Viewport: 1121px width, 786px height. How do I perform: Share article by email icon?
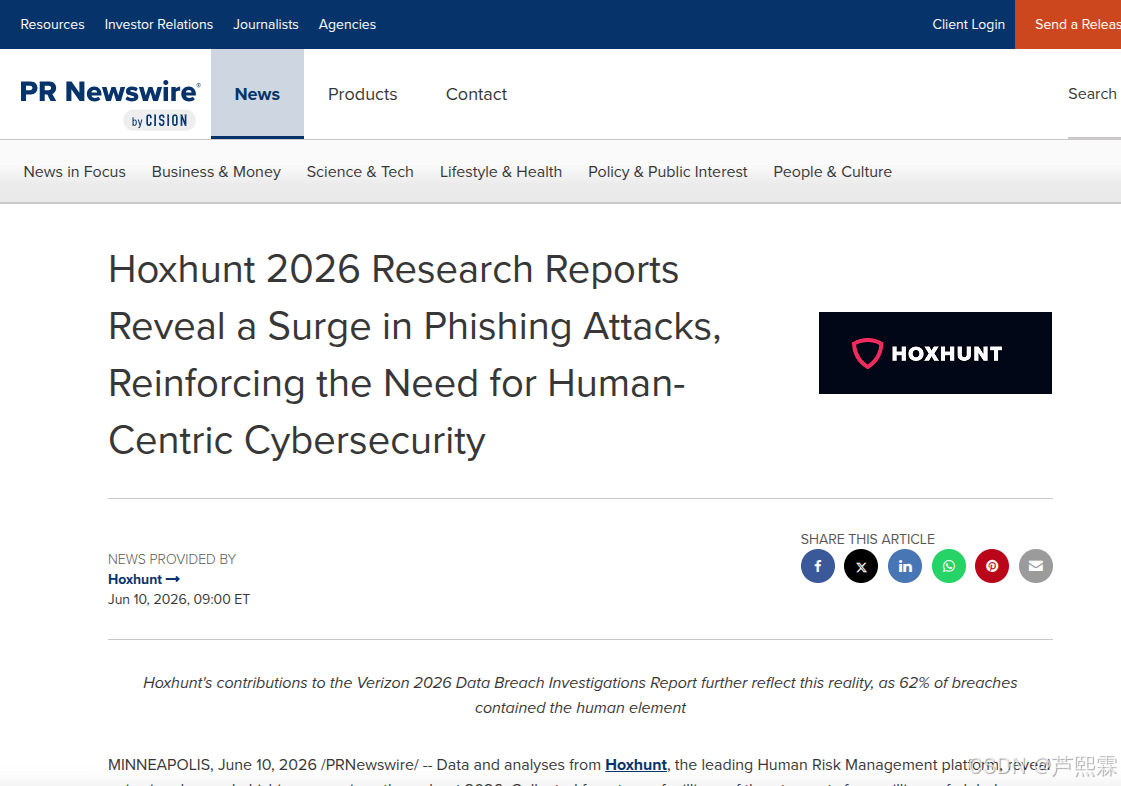pos(1036,566)
